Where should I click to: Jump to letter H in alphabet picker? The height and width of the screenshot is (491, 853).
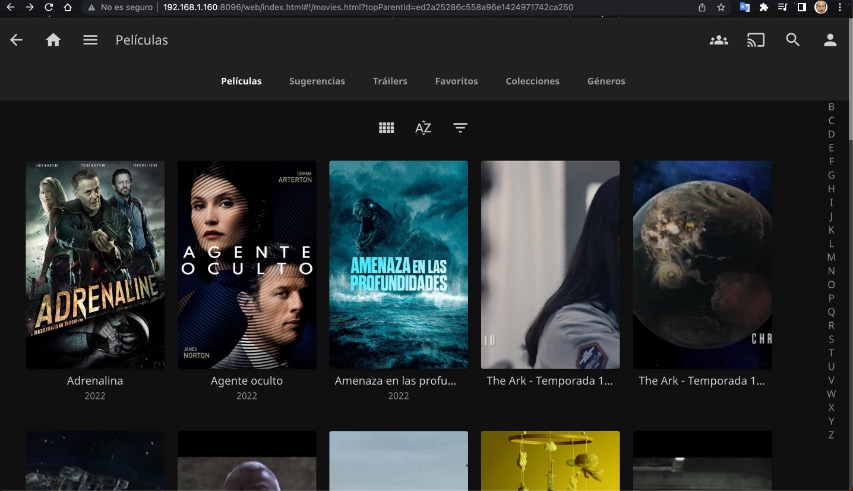pyautogui.click(x=831, y=189)
